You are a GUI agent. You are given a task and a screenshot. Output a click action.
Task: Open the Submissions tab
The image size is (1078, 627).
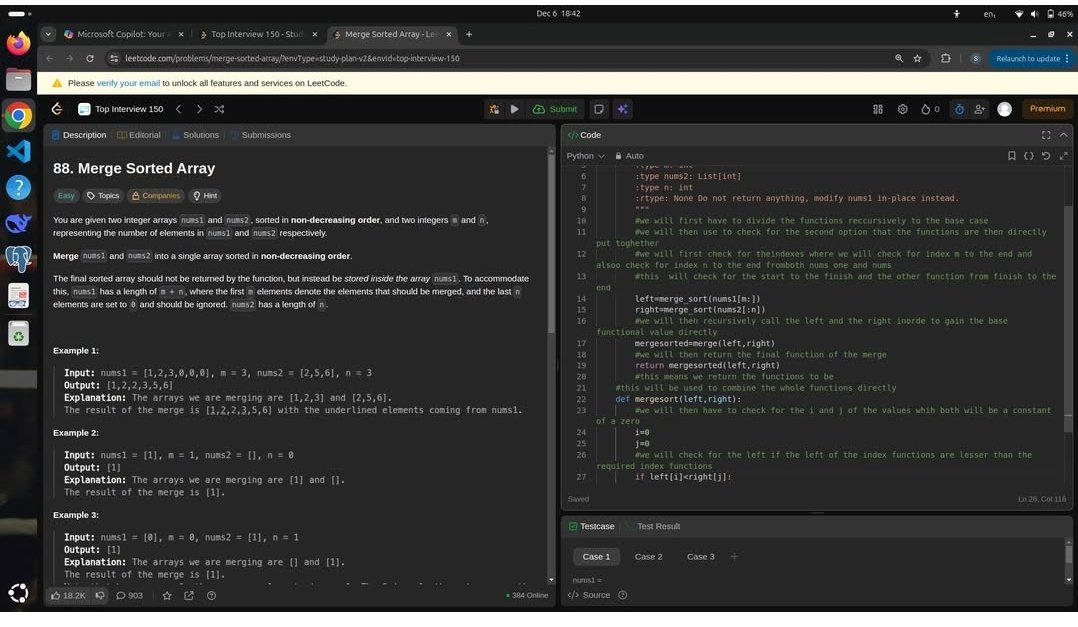click(x=261, y=135)
